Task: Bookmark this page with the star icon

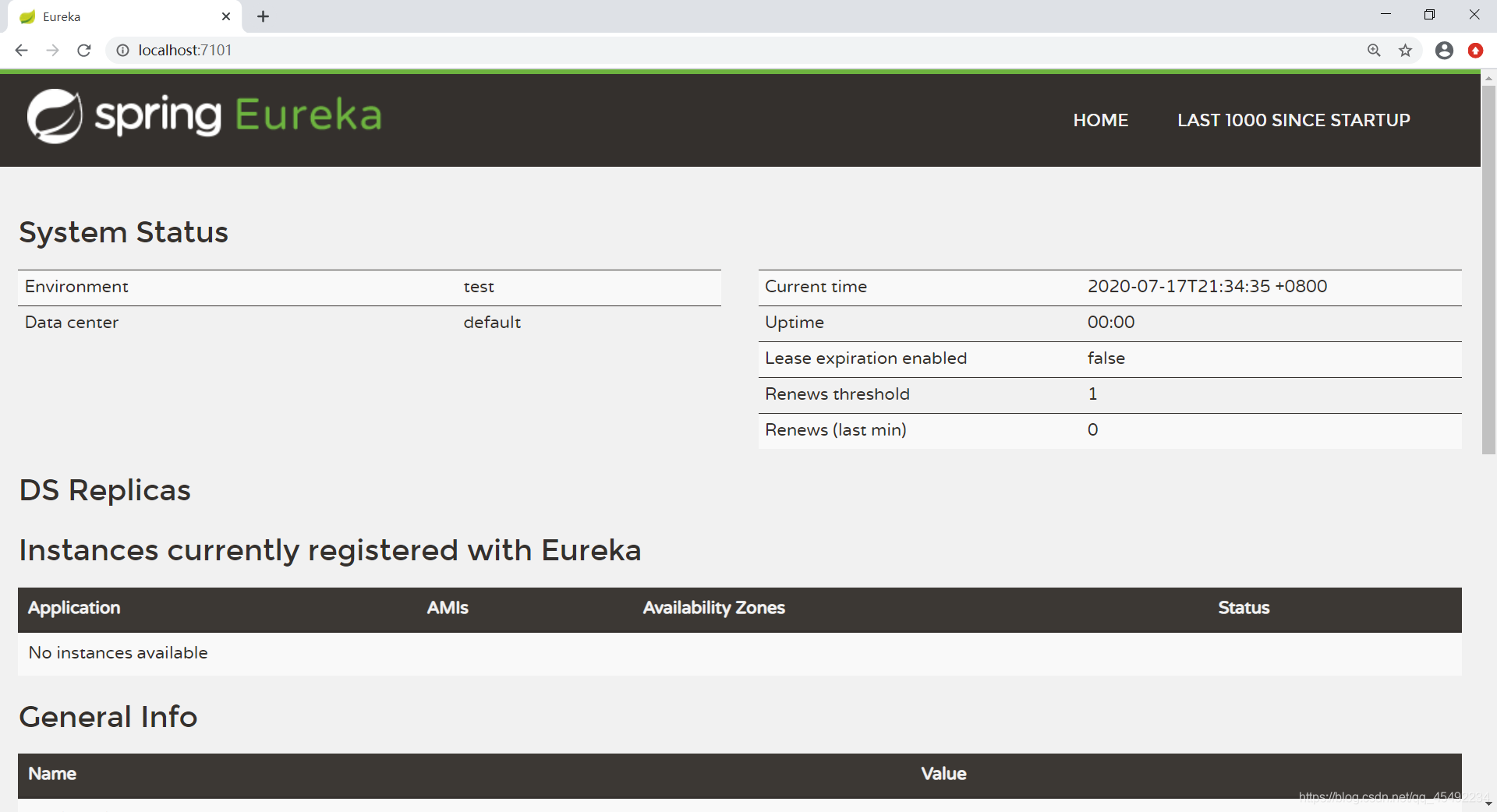Action: click(x=1405, y=50)
